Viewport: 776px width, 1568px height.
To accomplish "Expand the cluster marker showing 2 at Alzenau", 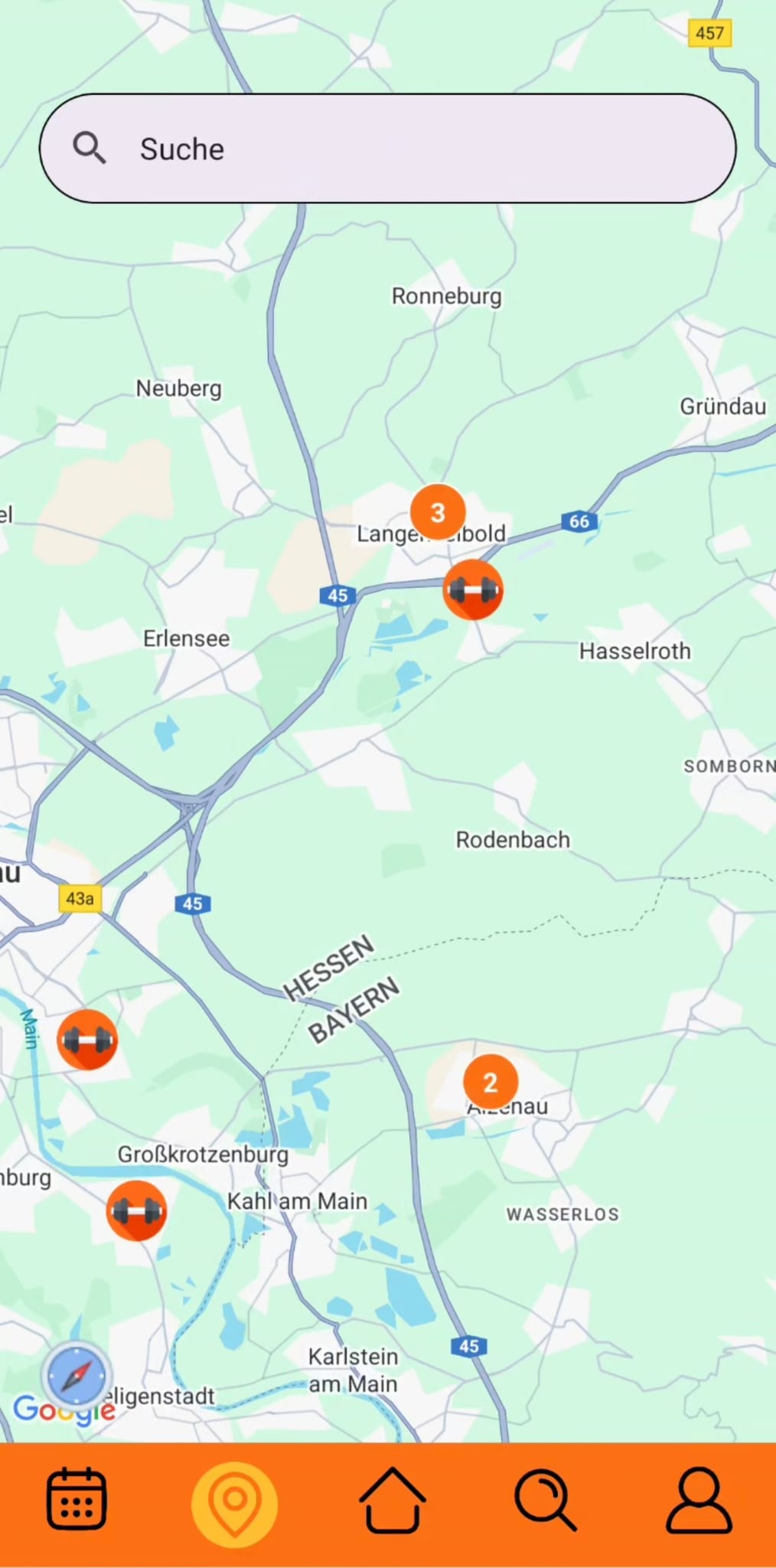I will (x=491, y=1082).
